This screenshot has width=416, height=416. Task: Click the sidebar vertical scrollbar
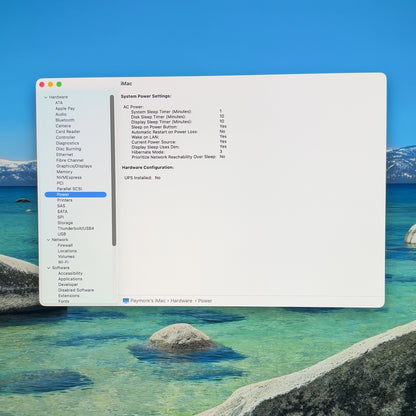[113, 170]
